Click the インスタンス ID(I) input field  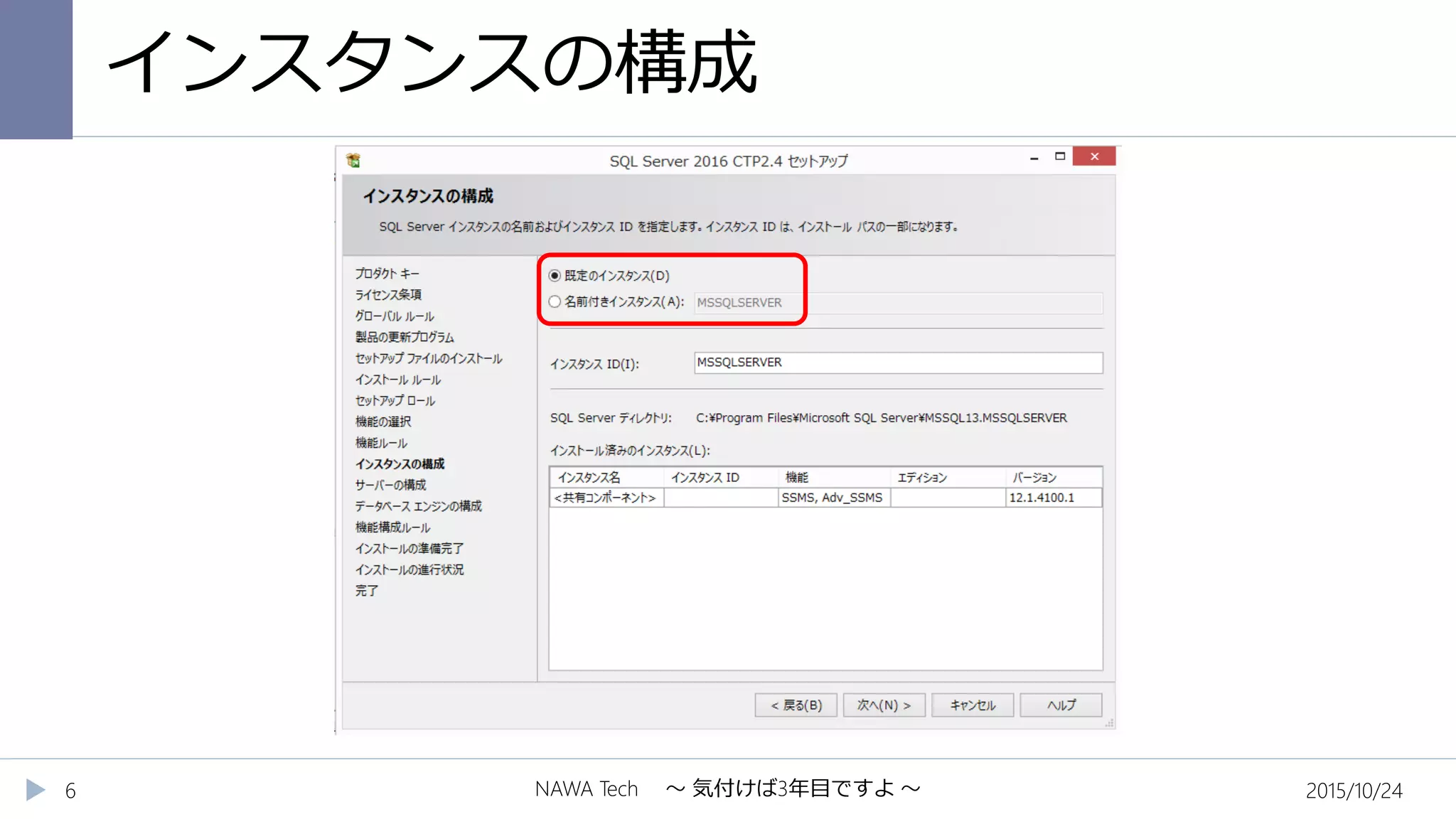pos(899,363)
